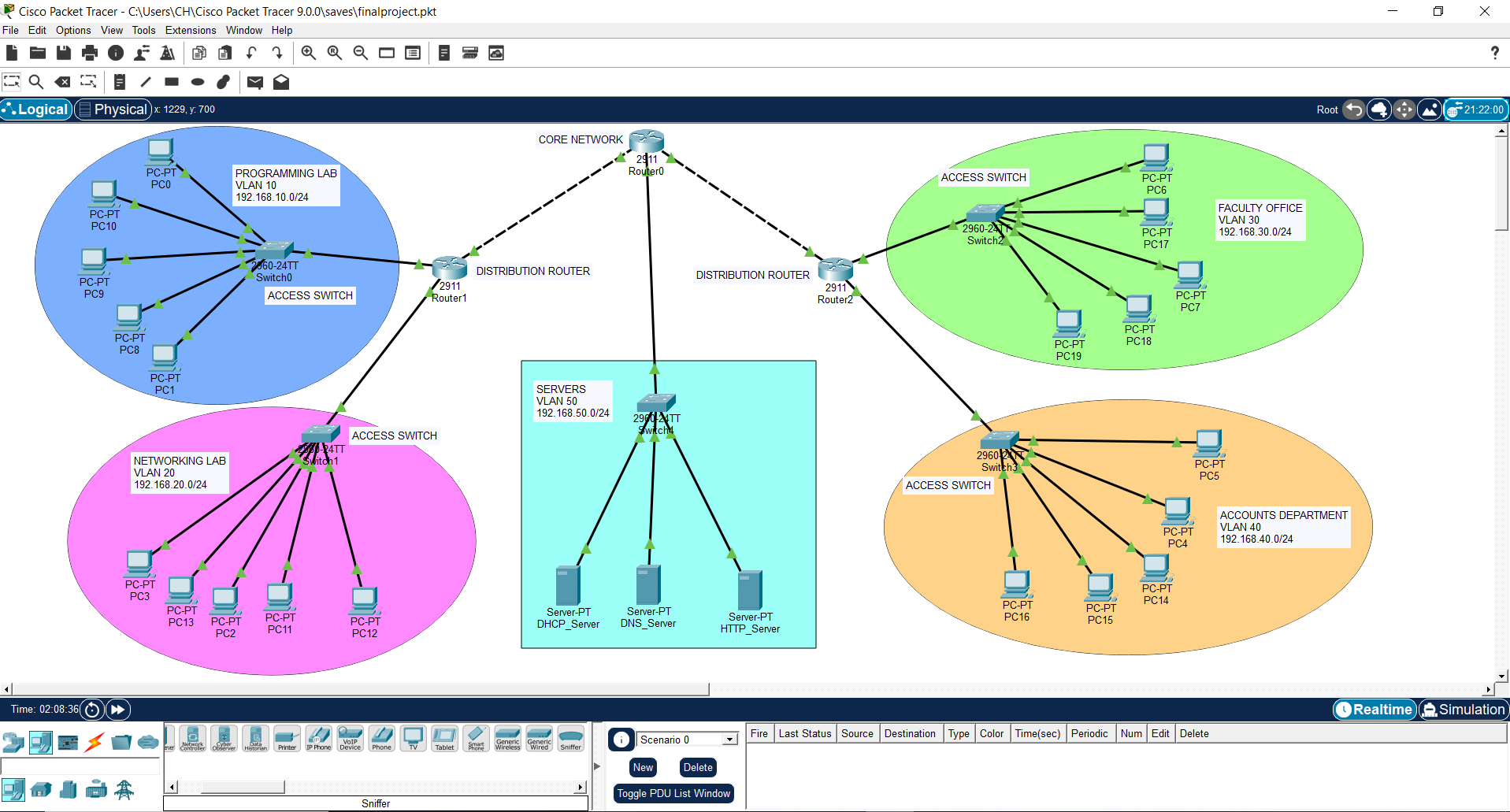The image size is (1510, 812).
Task: Open the Help question mark icon
Action: 1494,53
